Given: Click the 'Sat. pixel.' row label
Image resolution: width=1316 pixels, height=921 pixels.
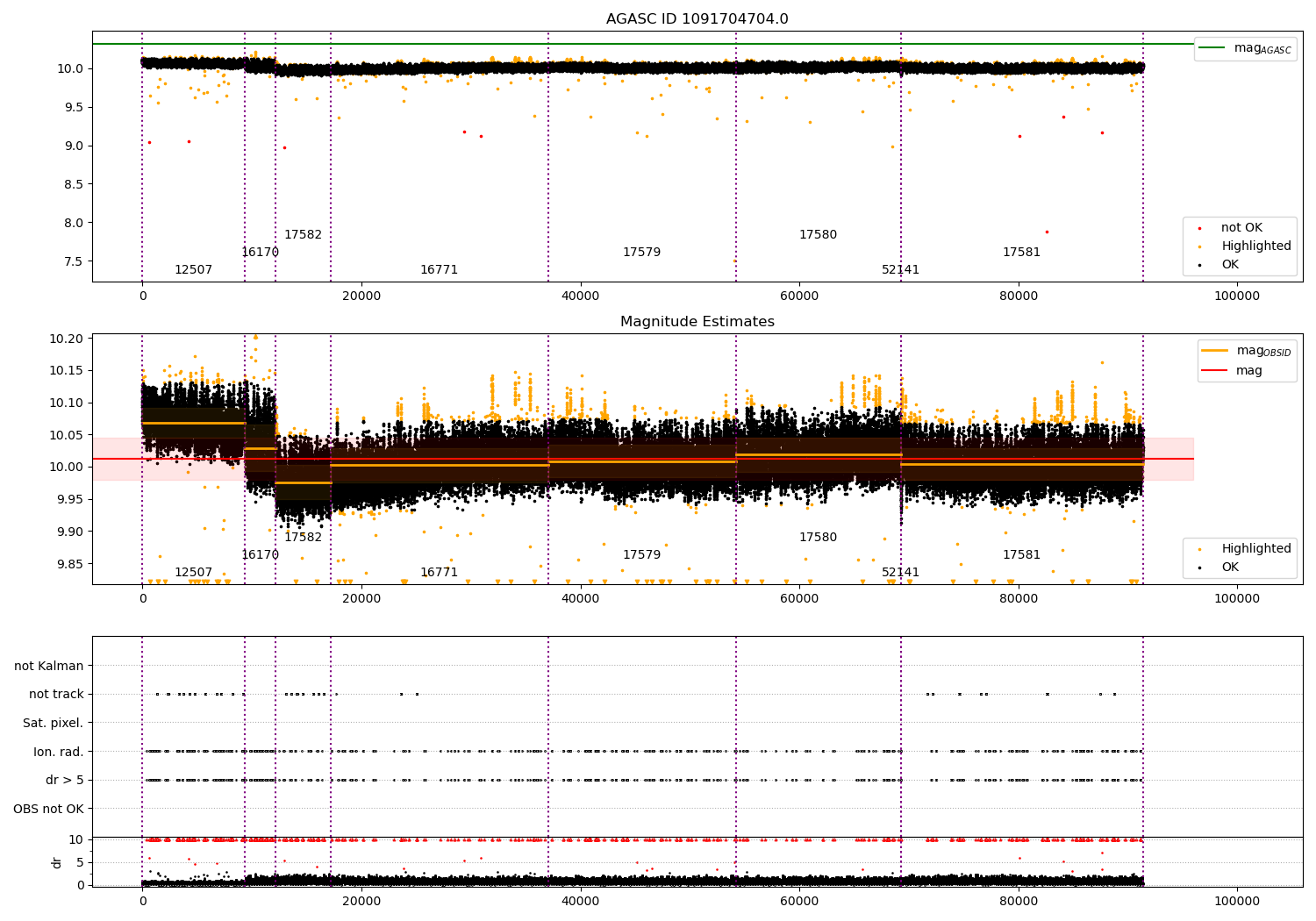Looking at the screenshot, I should pos(54,723).
